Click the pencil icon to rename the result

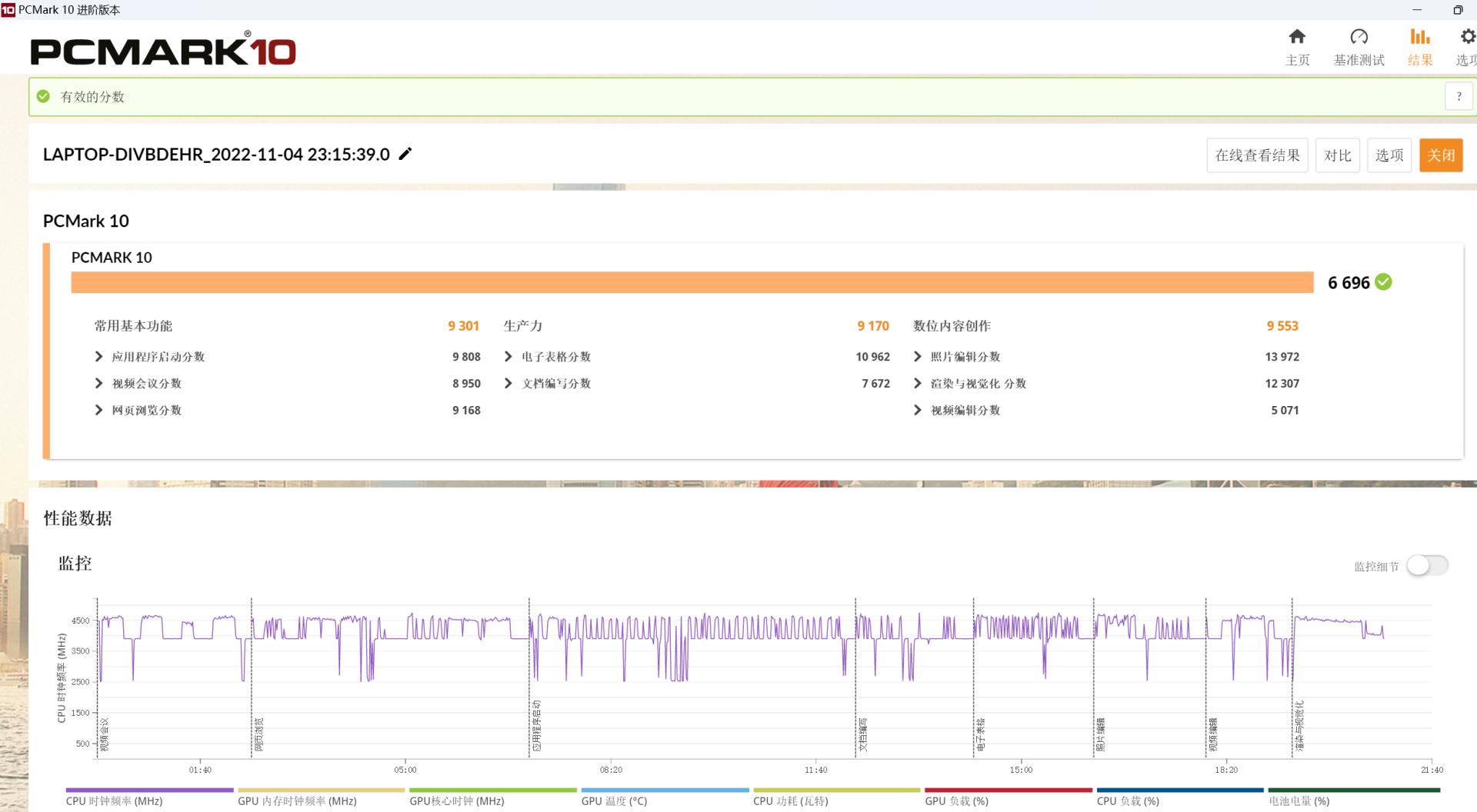pyautogui.click(x=405, y=154)
